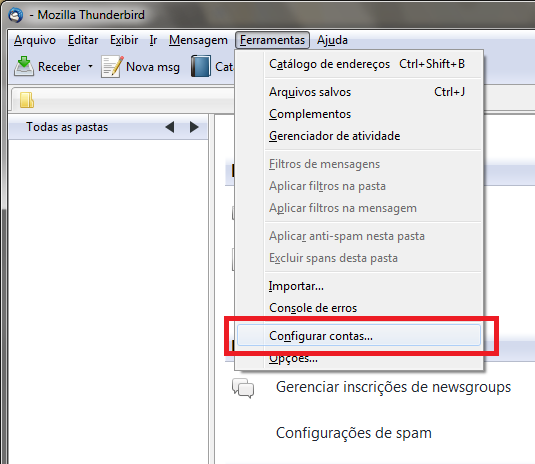Open the Editar menu

pos(83,40)
